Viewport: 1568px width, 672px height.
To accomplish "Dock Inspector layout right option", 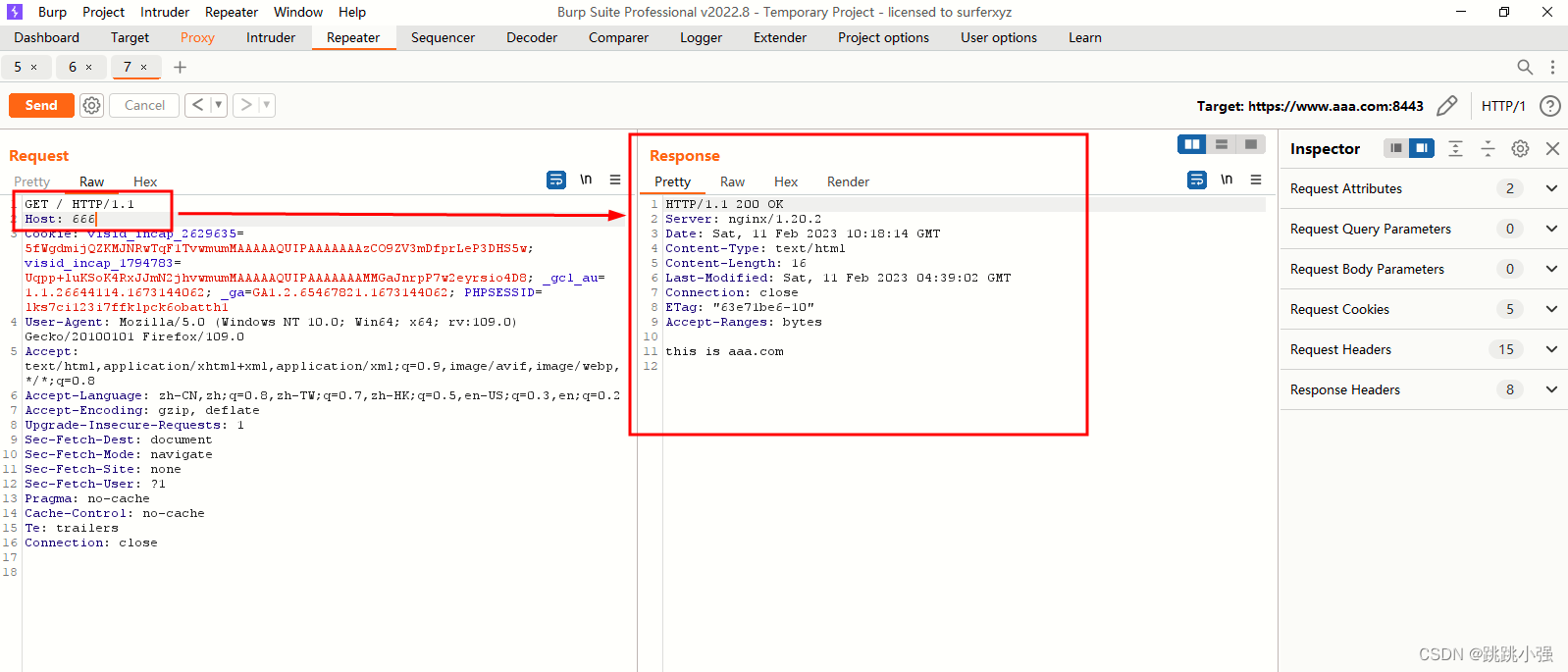I will click(1422, 148).
